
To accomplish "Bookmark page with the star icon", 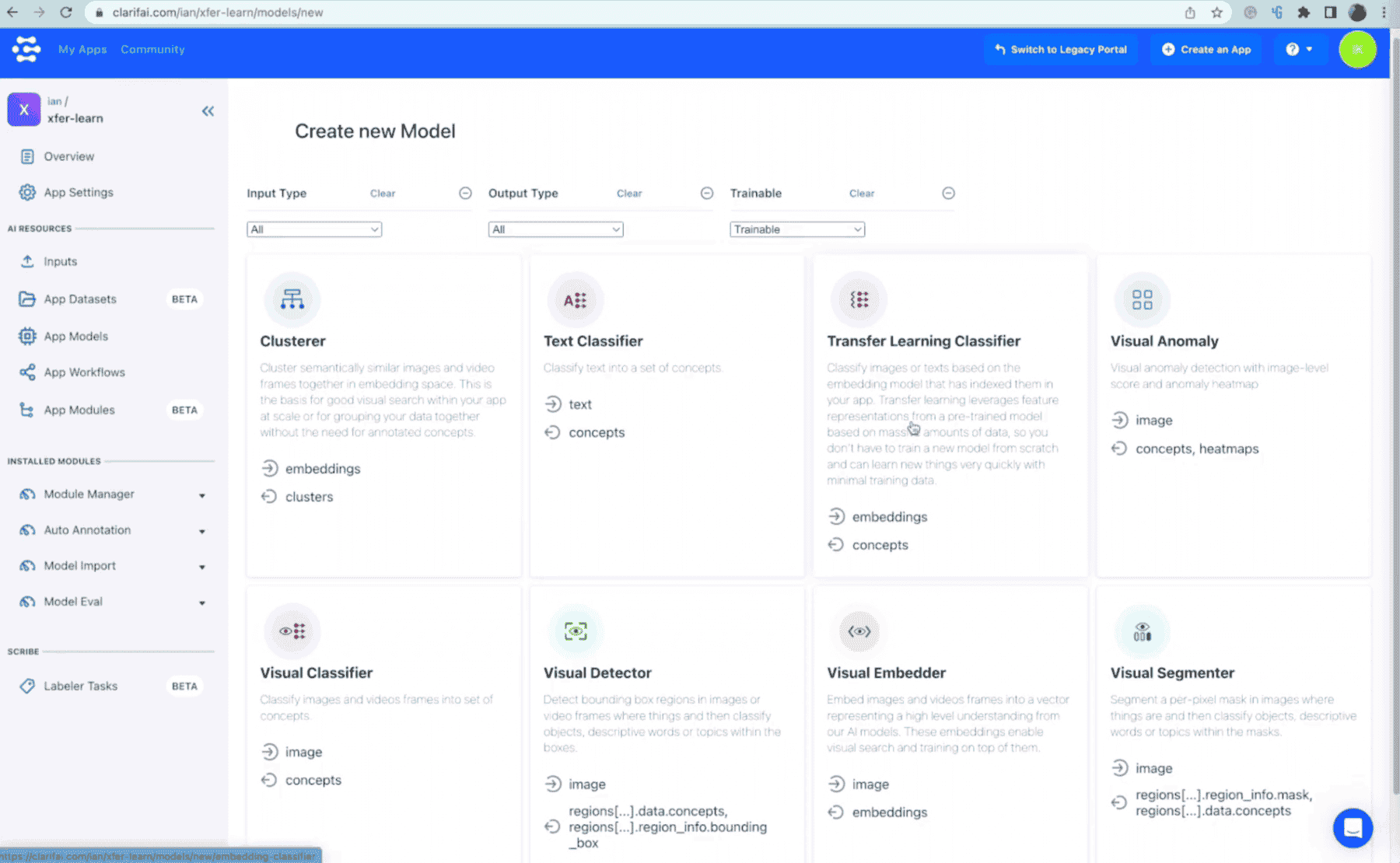I will pos(1216,12).
